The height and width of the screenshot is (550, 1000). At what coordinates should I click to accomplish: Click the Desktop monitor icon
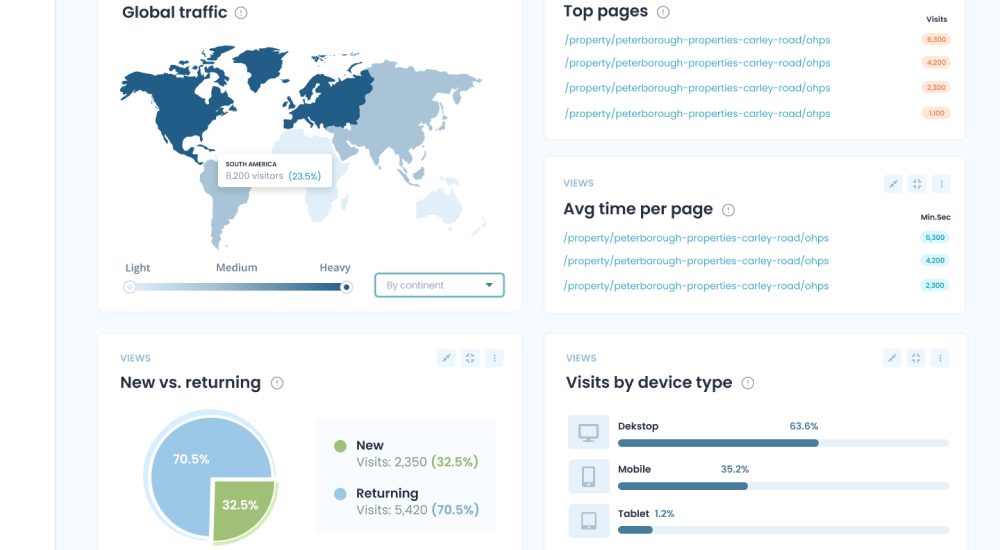(x=589, y=432)
